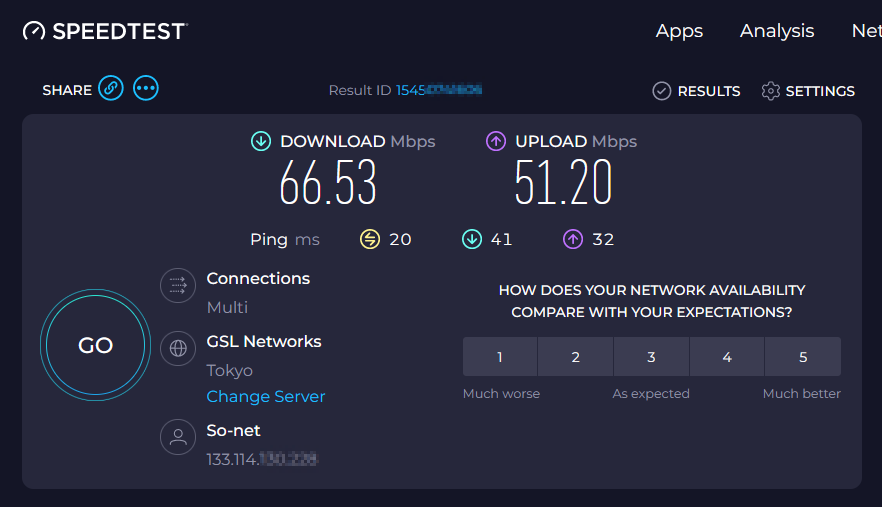Rate network availability as 5
882x507 pixels.
(x=803, y=357)
